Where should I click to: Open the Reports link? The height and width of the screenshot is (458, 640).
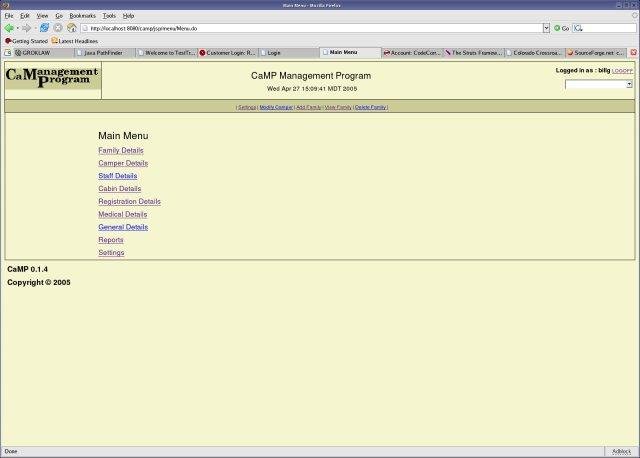coord(111,240)
